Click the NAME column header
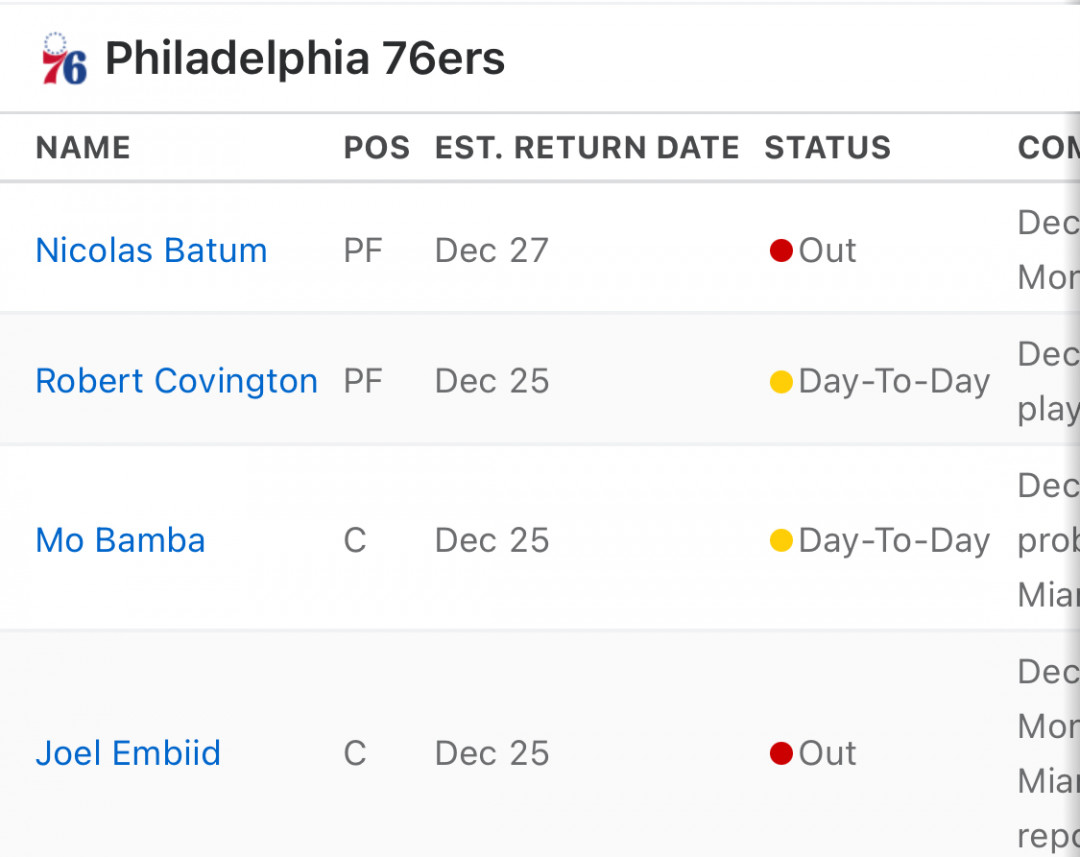Image resolution: width=1080 pixels, height=857 pixels. (83, 147)
